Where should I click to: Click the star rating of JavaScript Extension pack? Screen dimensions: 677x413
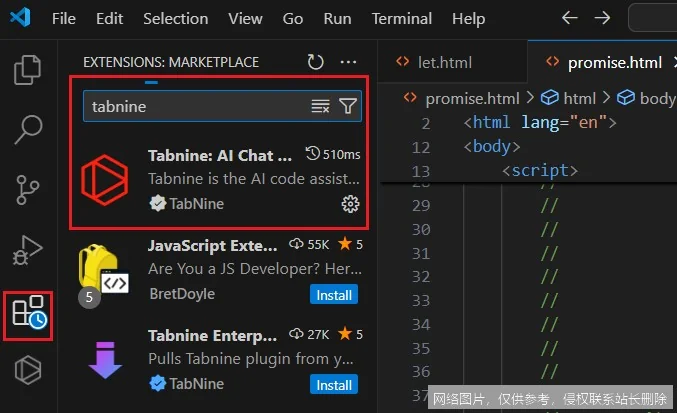pyautogui.click(x=351, y=245)
